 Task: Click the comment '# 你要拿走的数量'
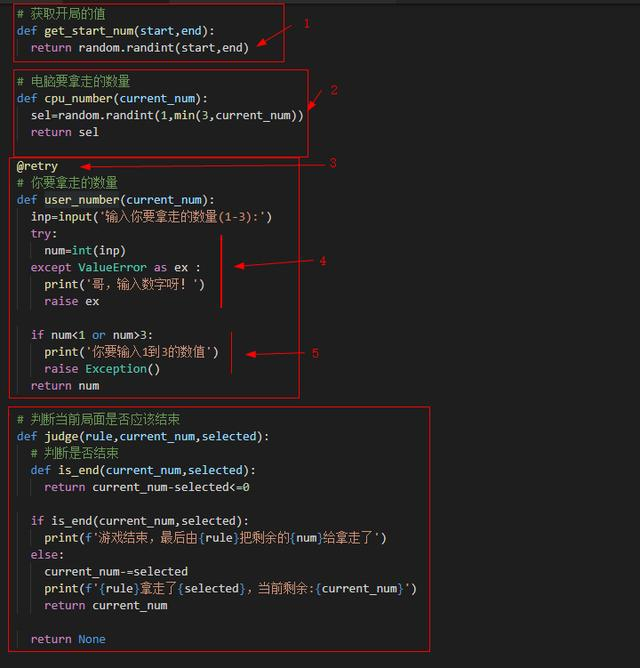pos(67,183)
